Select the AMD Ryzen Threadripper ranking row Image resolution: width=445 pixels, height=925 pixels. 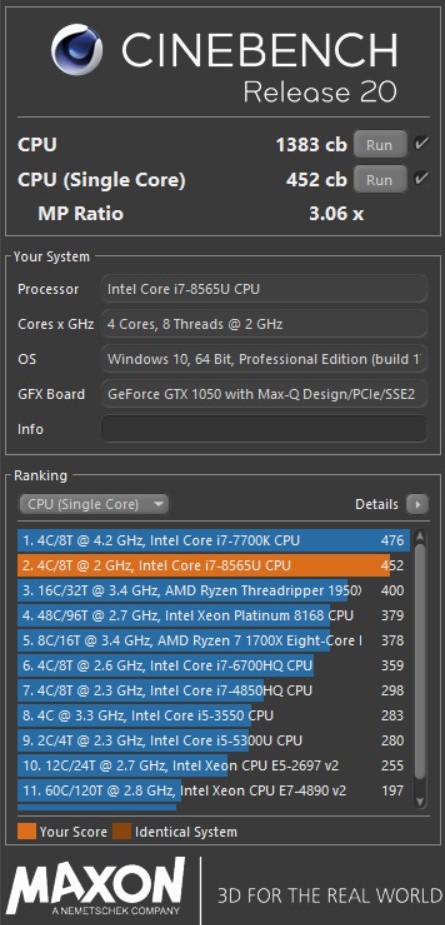(214, 590)
